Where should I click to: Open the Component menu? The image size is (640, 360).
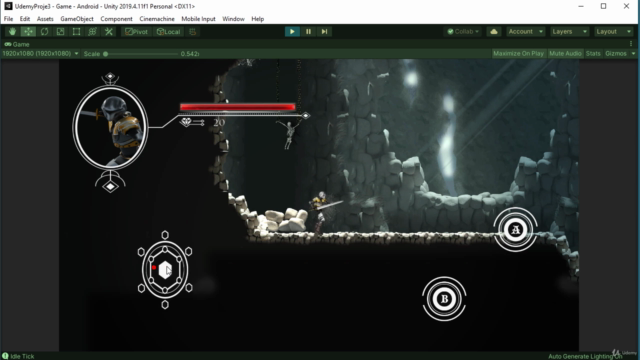pyautogui.click(x=116, y=19)
